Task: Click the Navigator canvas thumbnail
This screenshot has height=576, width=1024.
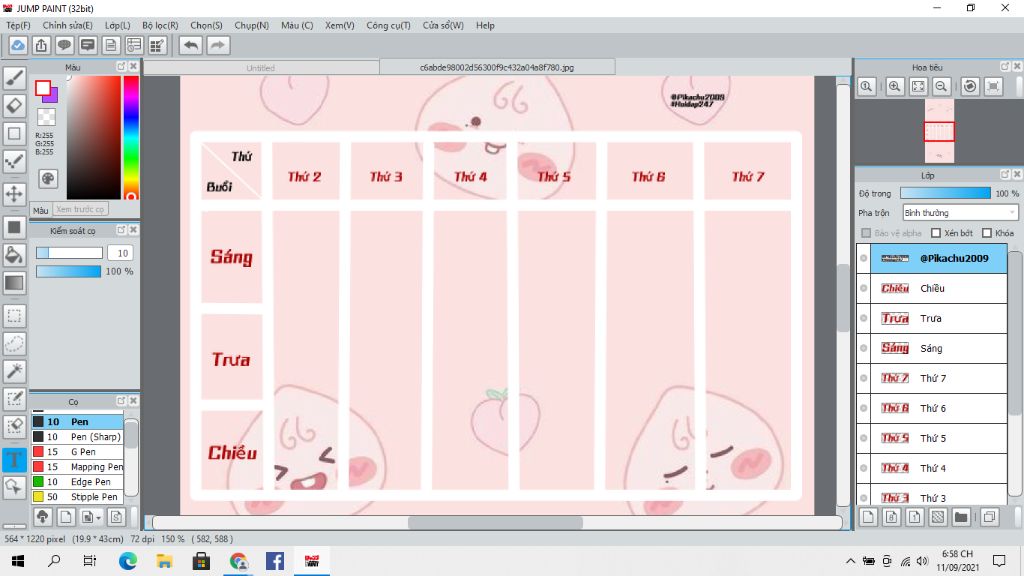Action: 939,131
